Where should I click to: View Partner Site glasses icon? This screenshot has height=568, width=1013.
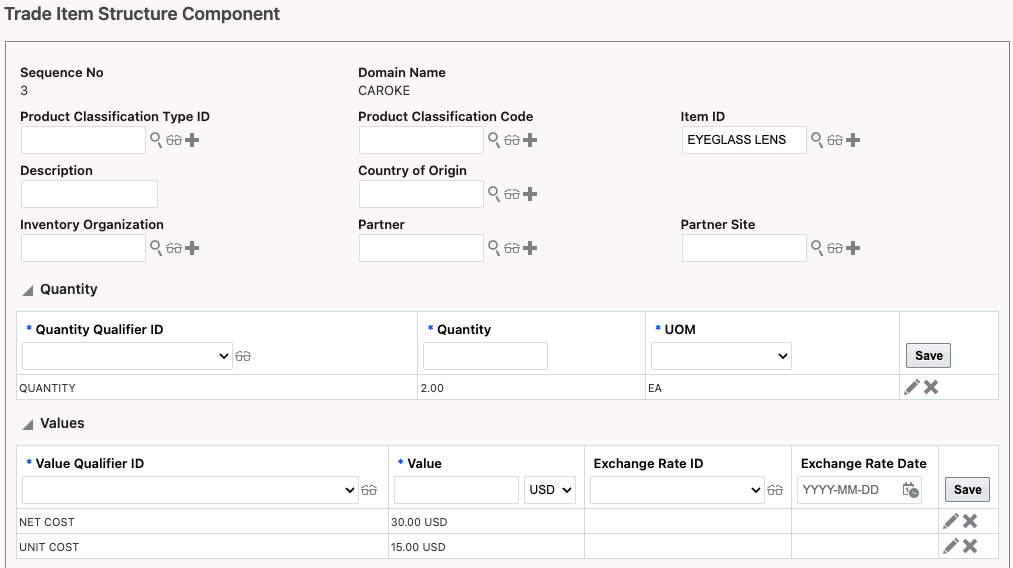[x=835, y=248]
